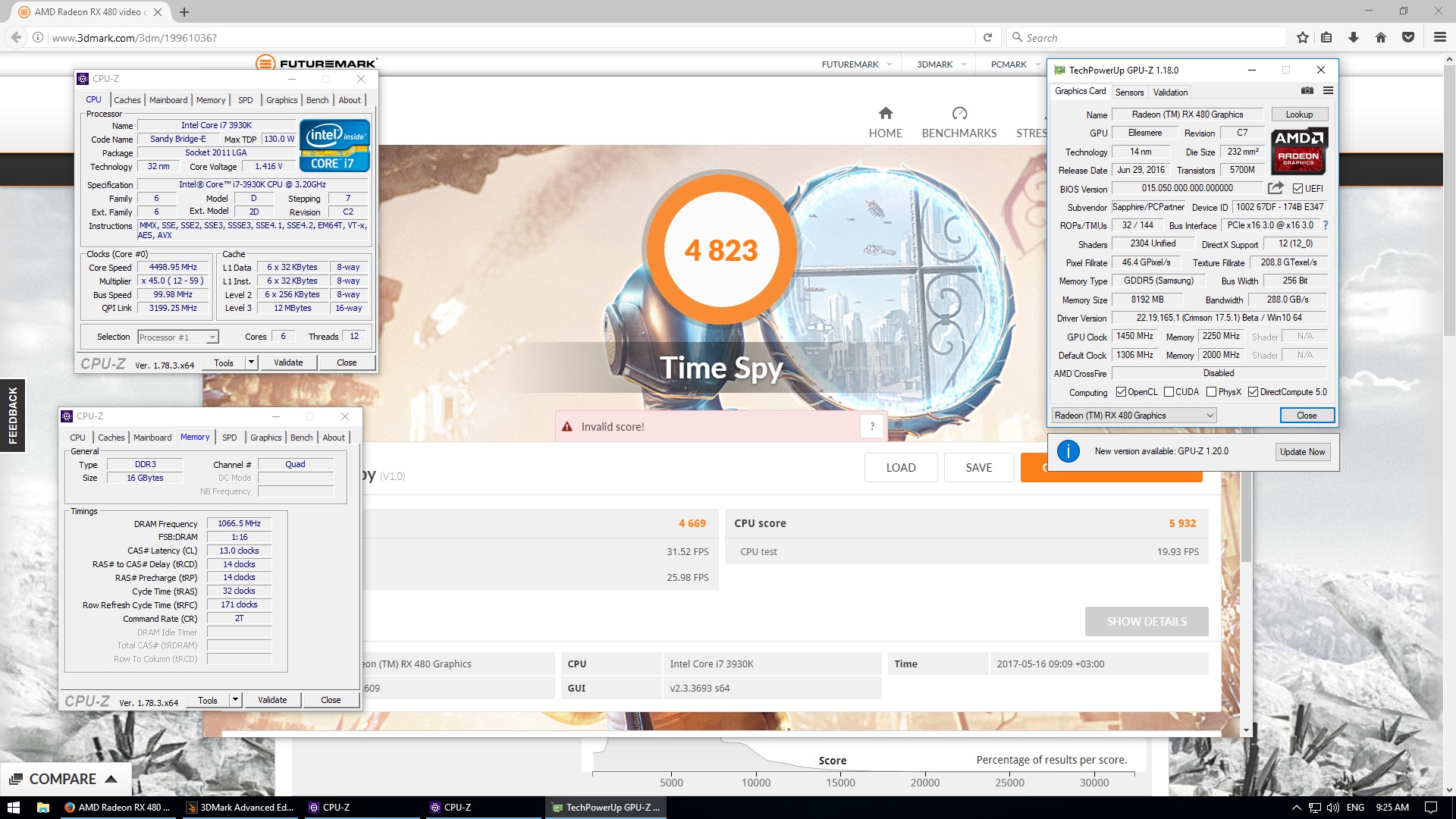Viewport: 1456px width, 819px height.
Task: Open the About tab in top CPU-Z
Action: (x=350, y=100)
